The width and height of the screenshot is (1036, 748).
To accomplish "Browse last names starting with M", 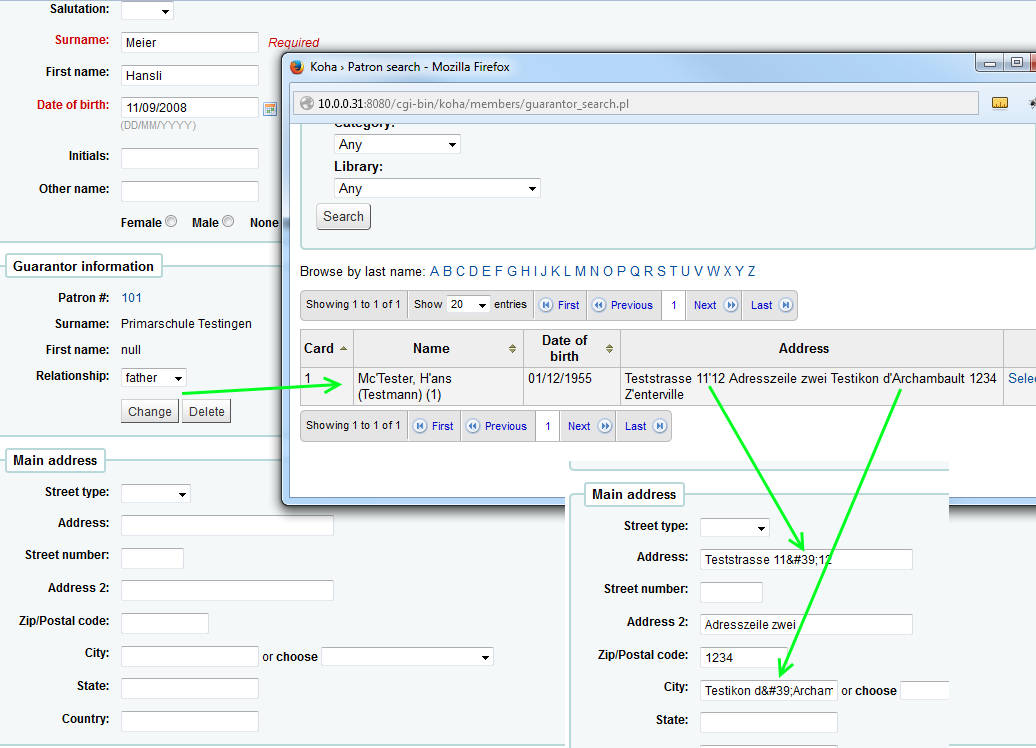I will 580,271.
